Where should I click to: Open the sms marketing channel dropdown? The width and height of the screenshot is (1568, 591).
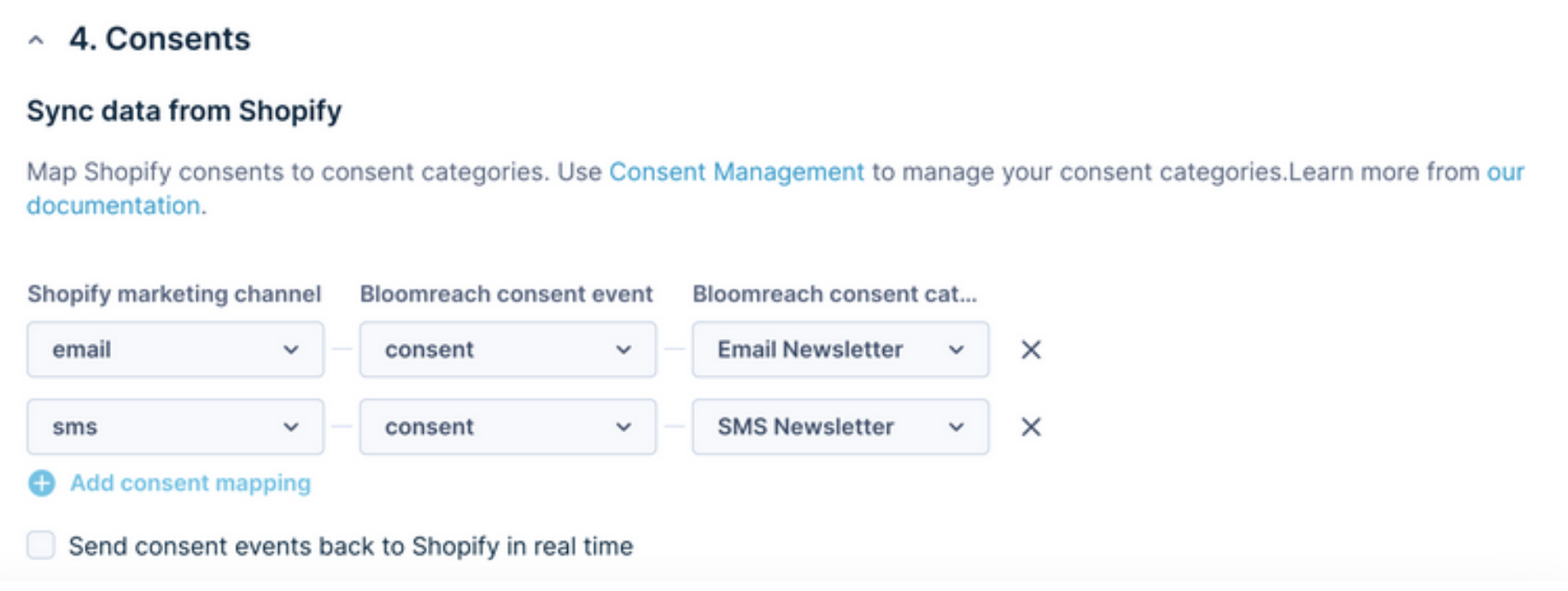pyautogui.click(x=175, y=426)
